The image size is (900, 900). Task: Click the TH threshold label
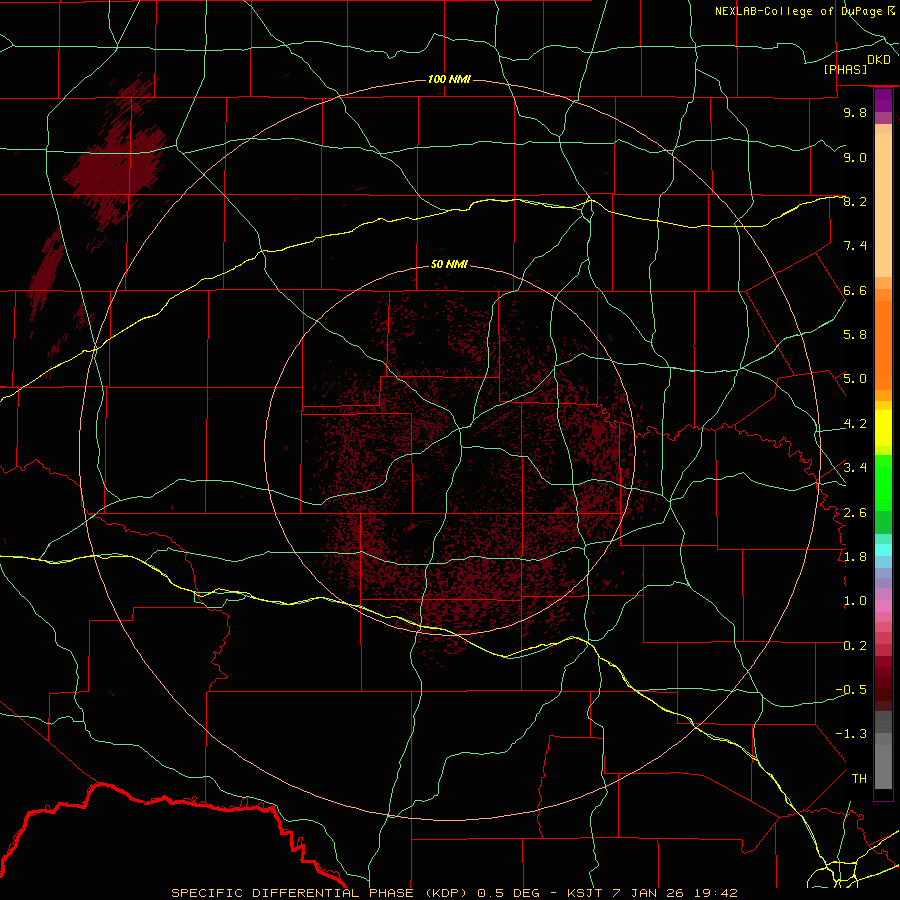859,779
